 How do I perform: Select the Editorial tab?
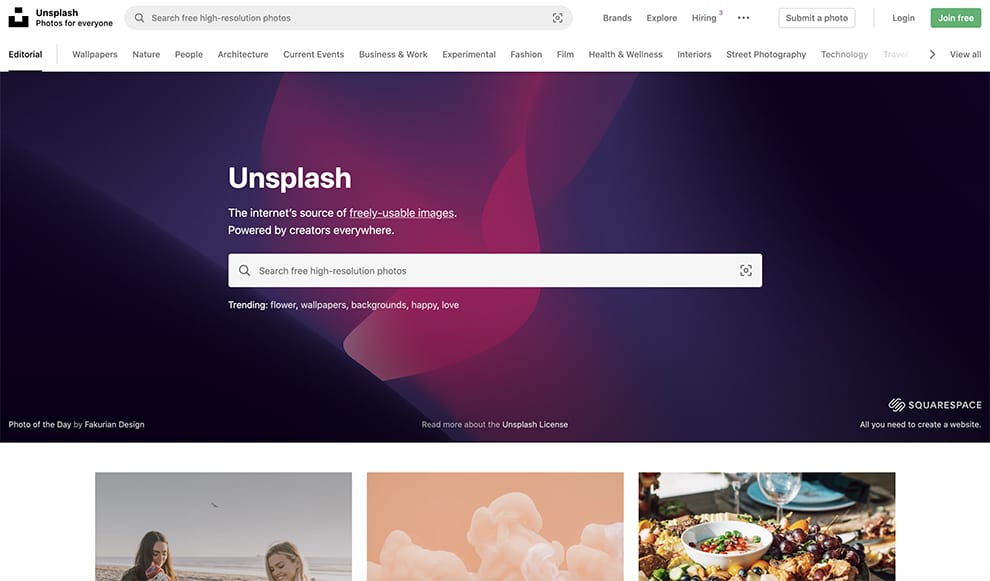[25, 54]
